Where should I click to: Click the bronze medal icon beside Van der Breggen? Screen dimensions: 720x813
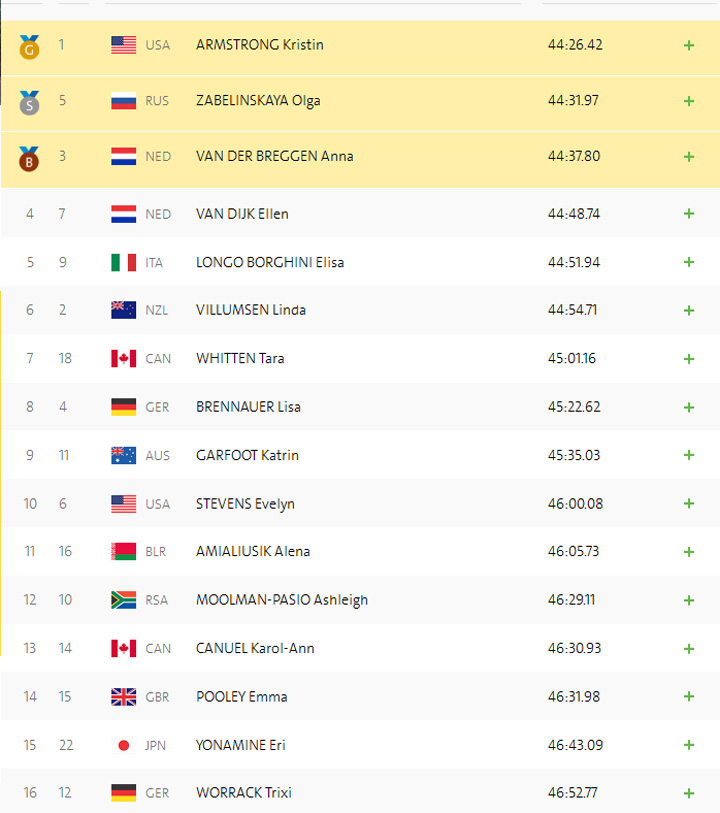click(29, 157)
